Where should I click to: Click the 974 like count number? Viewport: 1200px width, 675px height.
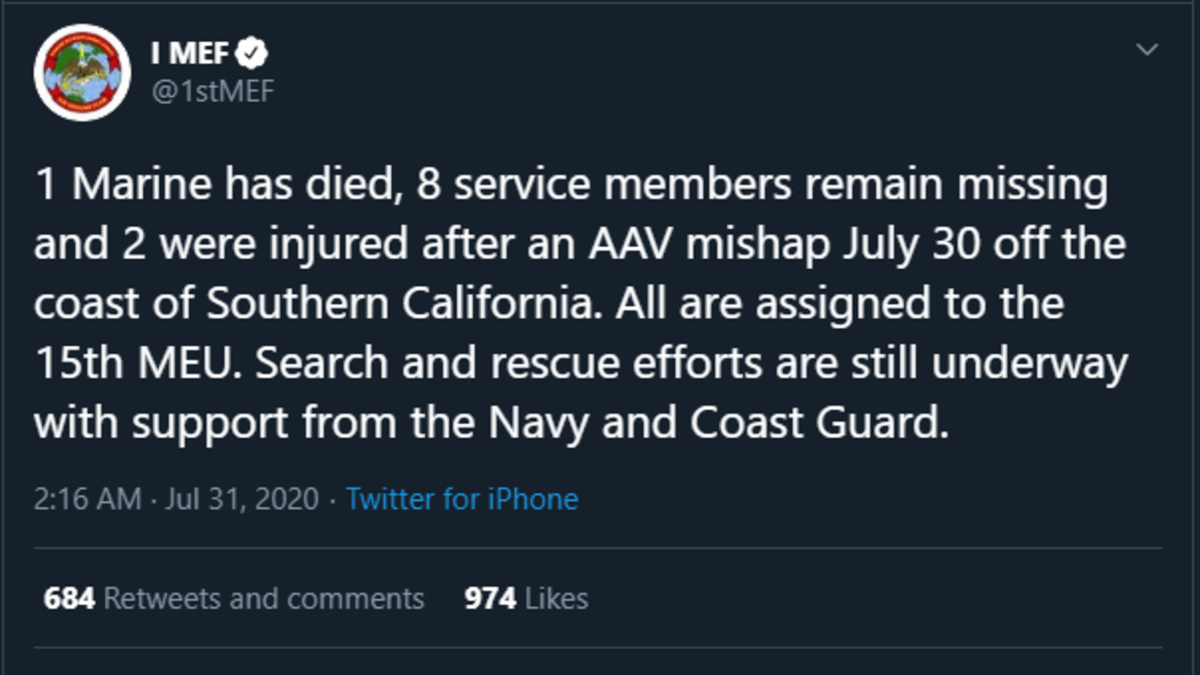[x=490, y=599]
